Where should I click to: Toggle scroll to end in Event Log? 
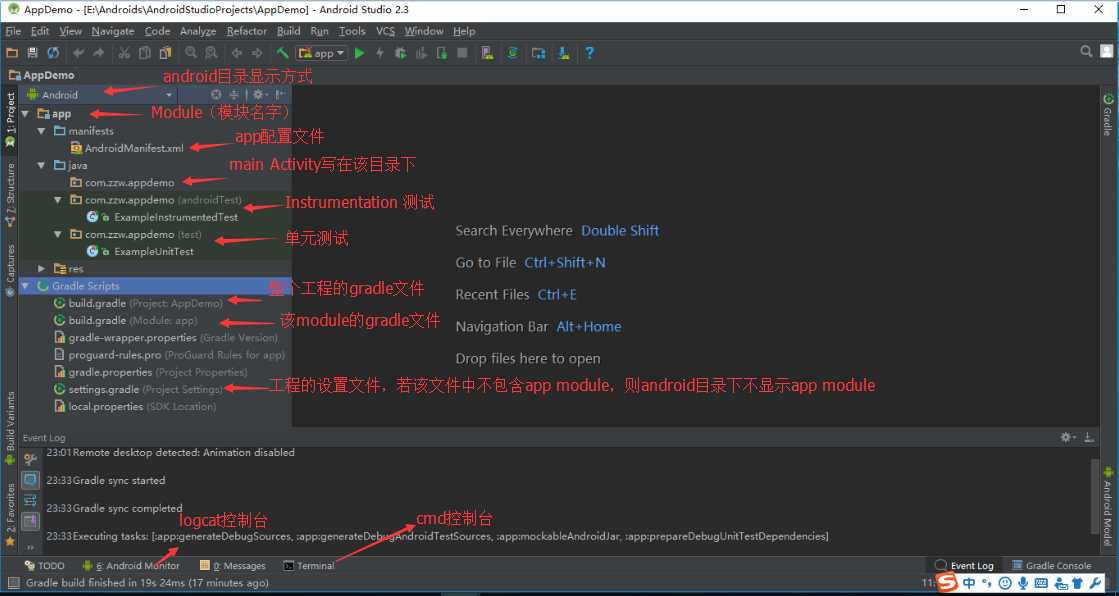(x=30, y=500)
